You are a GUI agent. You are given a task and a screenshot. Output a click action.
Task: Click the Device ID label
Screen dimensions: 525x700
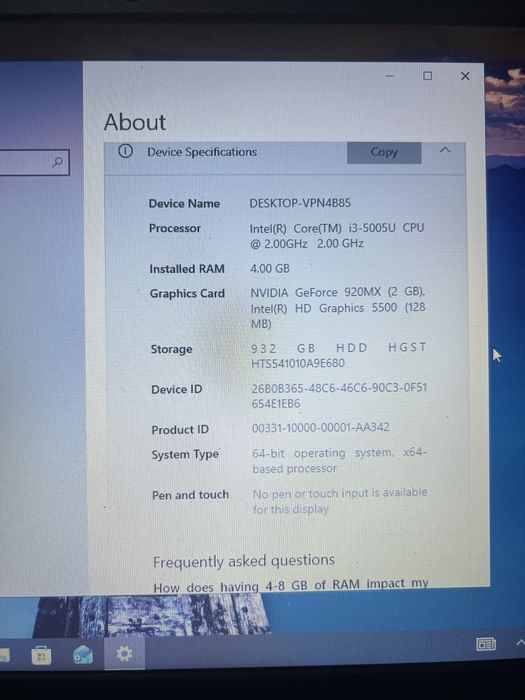click(176, 389)
